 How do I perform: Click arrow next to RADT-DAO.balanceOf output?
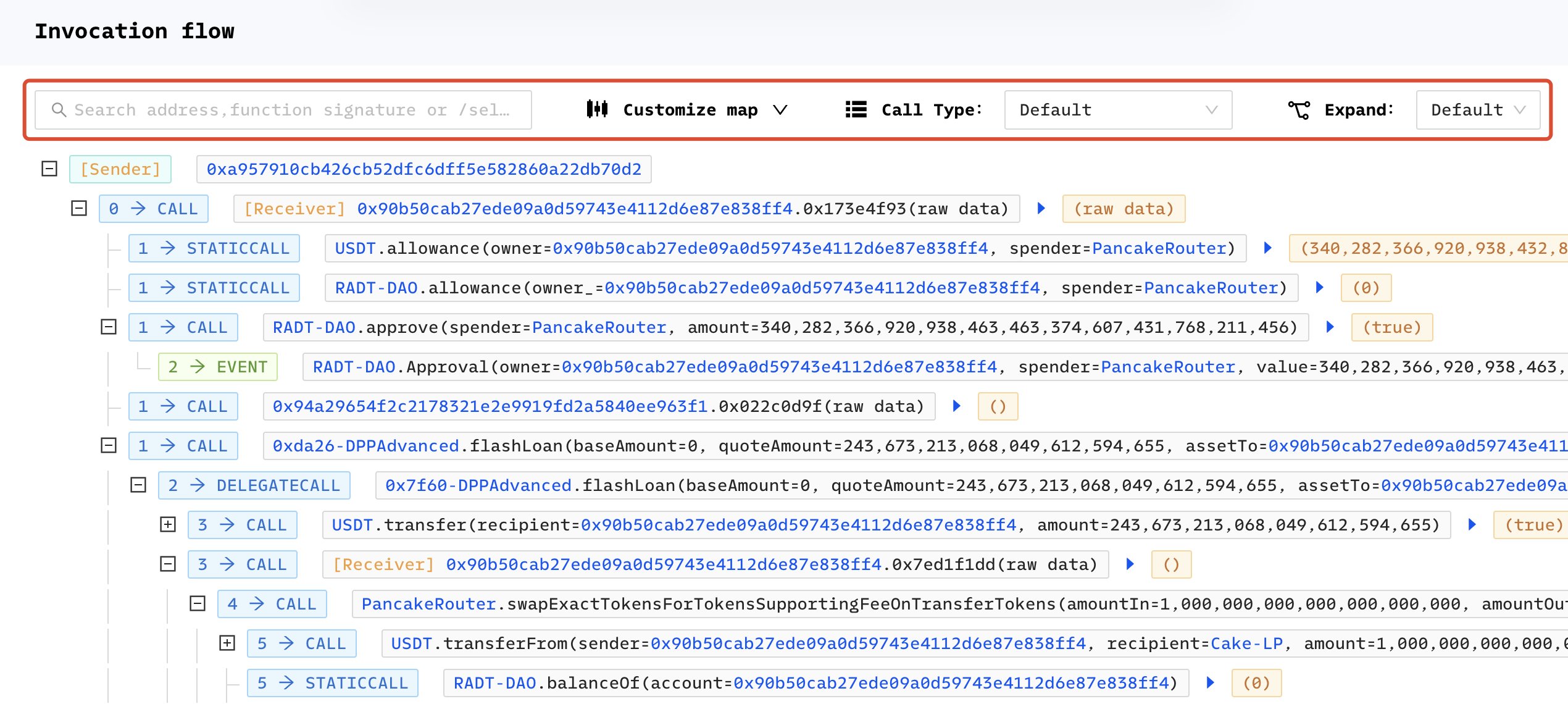[1209, 683]
